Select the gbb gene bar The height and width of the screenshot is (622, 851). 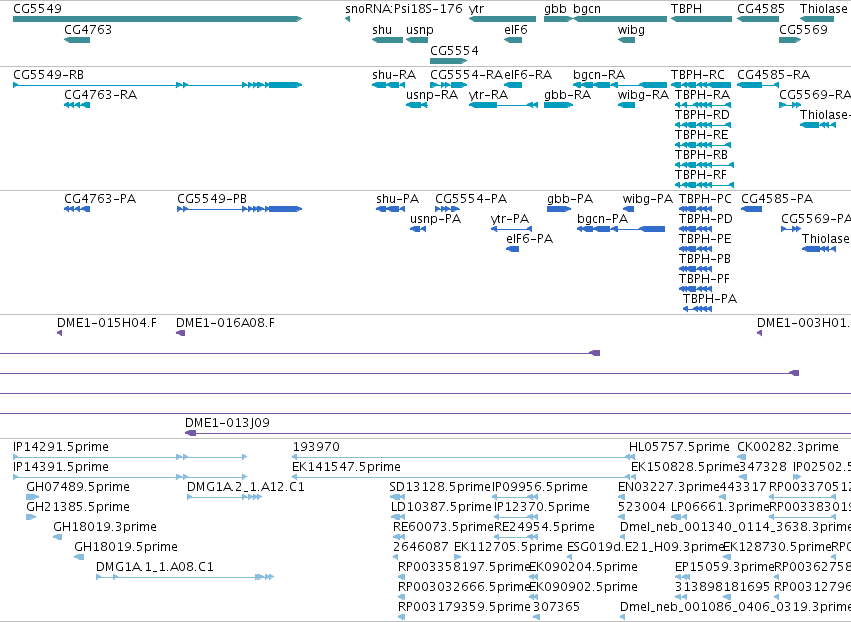[x=558, y=19]
